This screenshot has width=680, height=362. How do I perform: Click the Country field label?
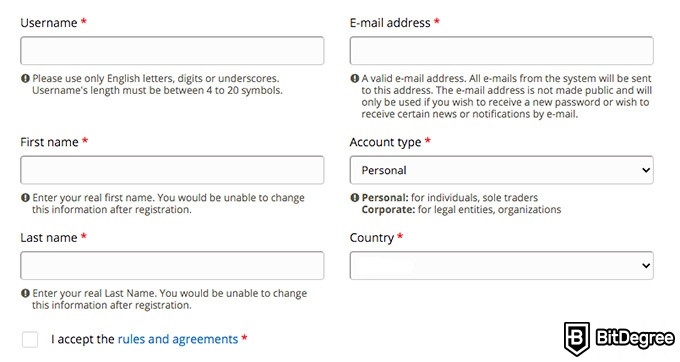(372, 238)
